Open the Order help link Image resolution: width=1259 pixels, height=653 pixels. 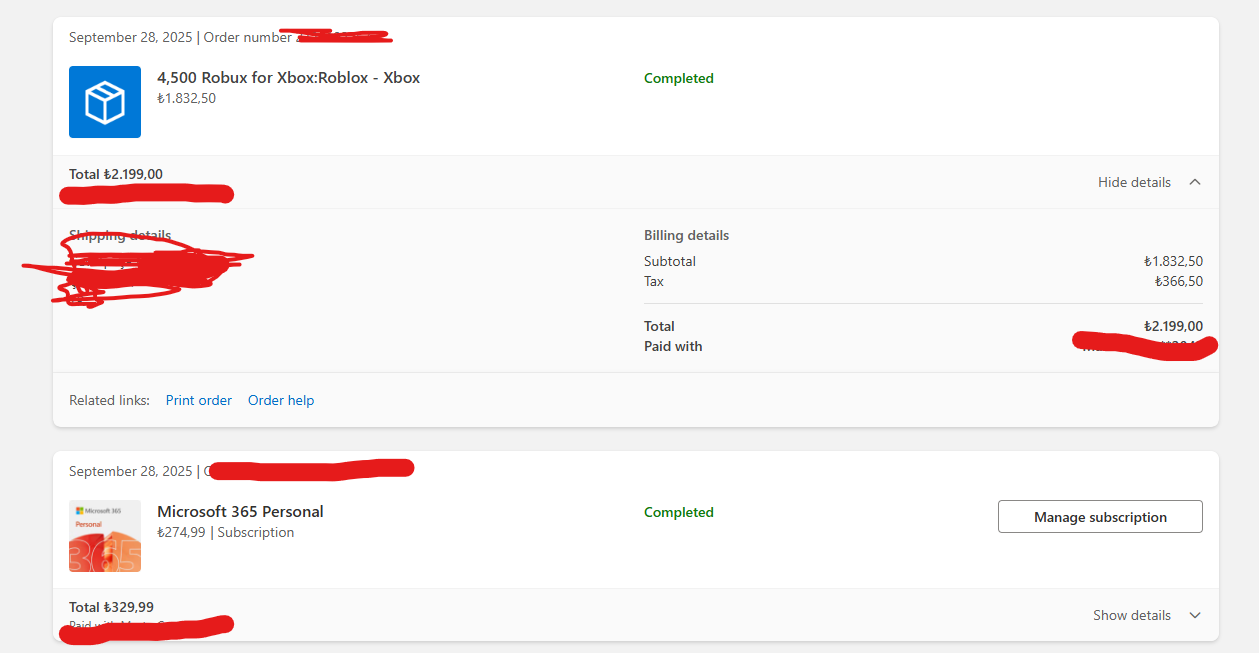281,400
